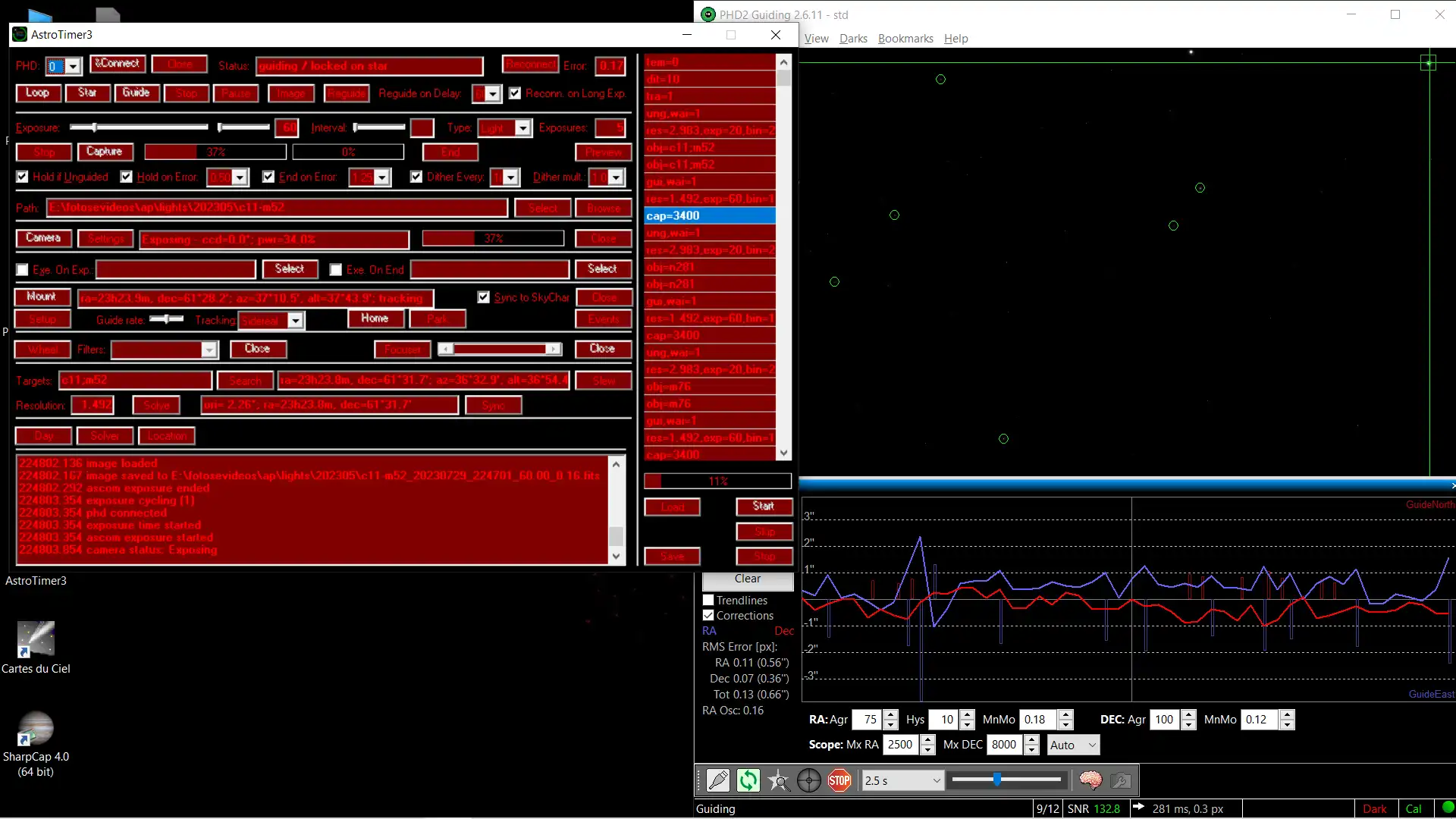Viewport: 1456px width, 819px height.
Task: Toggle Hold on Error checkbox
Action: click(127, 177)
